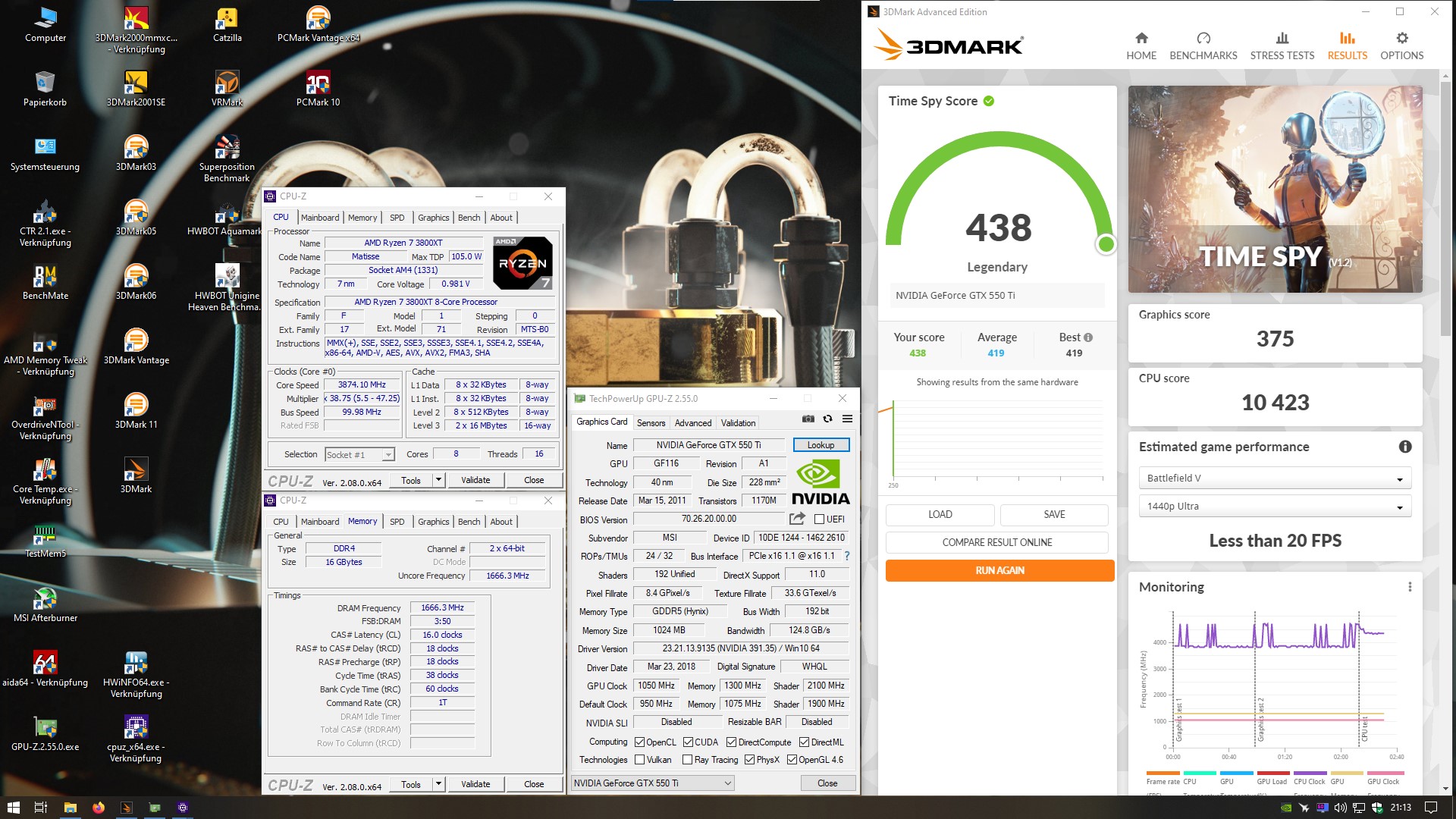Toggle the CUDA checkbox in GPU-Z
The height and width of the screenshot is (819, 1456).
[688, 742]
